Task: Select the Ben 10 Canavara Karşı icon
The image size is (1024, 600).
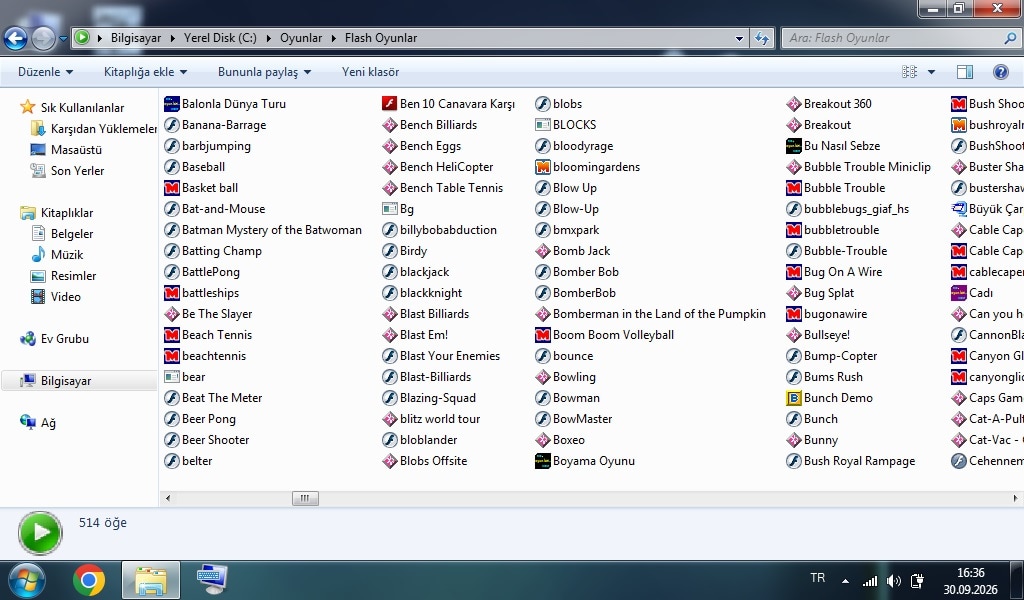Action: 390,104
